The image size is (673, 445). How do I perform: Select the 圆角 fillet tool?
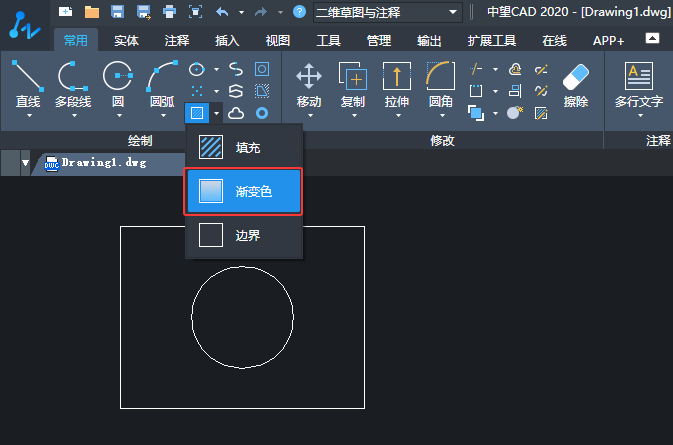(441, 85)
